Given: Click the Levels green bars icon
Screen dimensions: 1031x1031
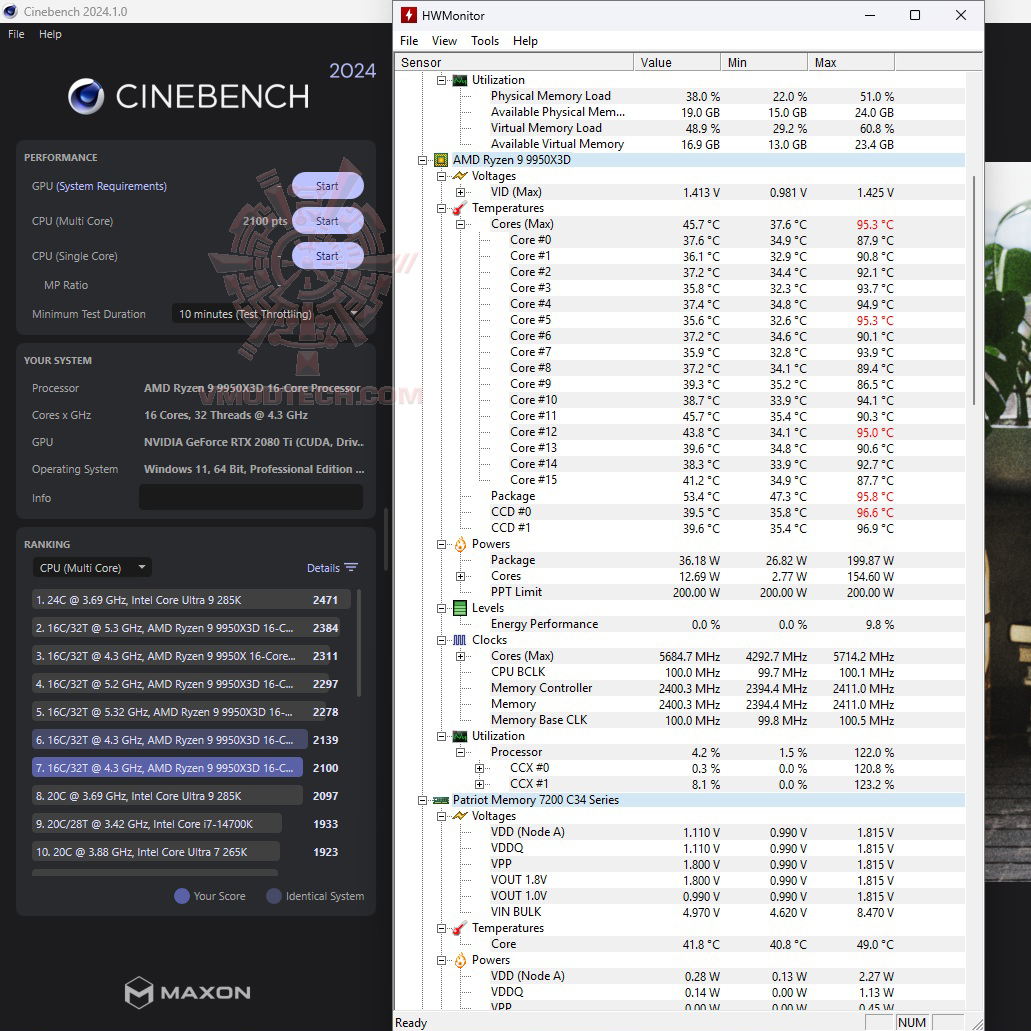Looking at the screenshot, I should (460, 608).
